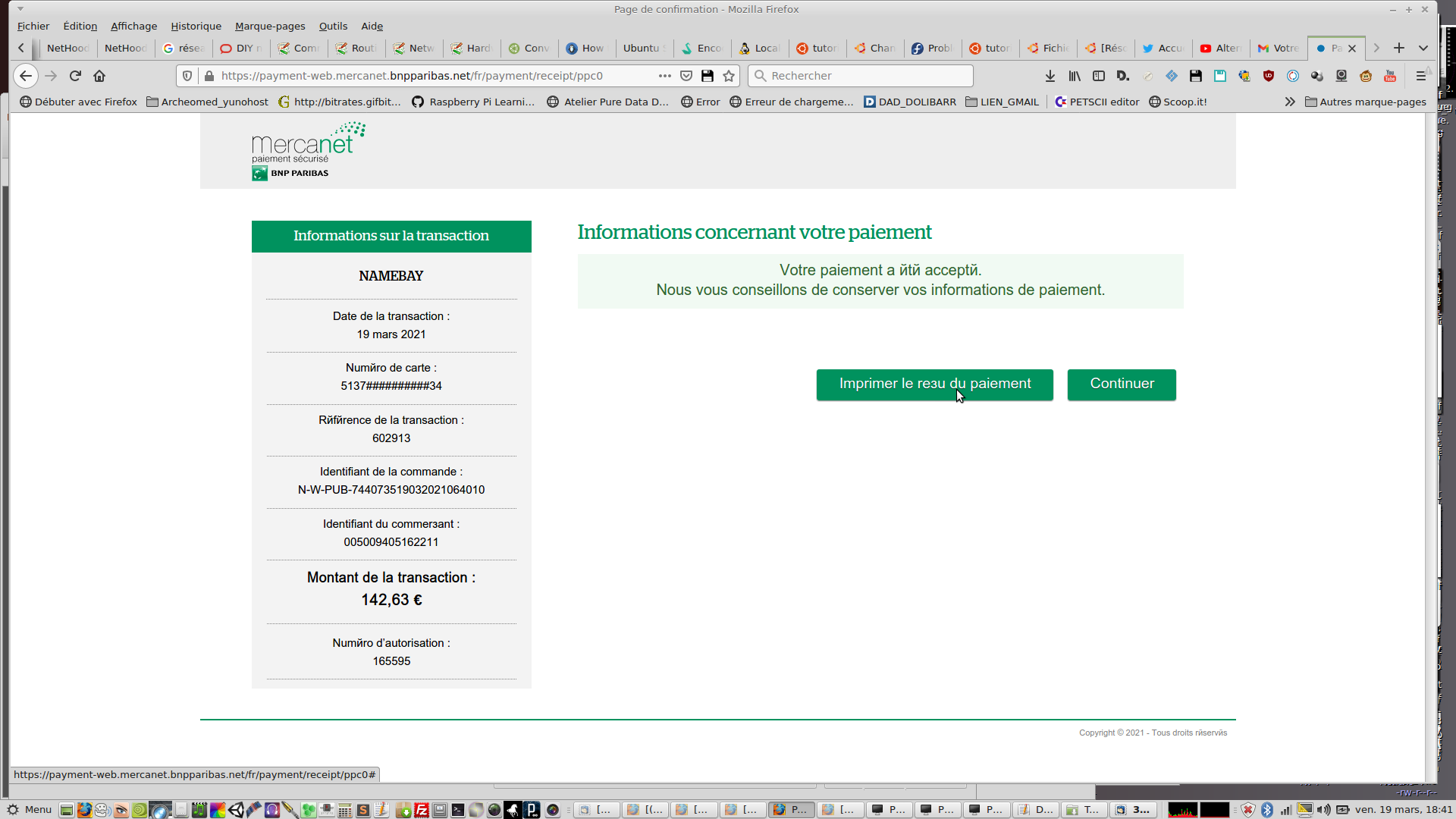Click the uBlock Origin shield icon
Image resolution: width=1456 pixels, height=819 pixels.
tap(1269, 76)
